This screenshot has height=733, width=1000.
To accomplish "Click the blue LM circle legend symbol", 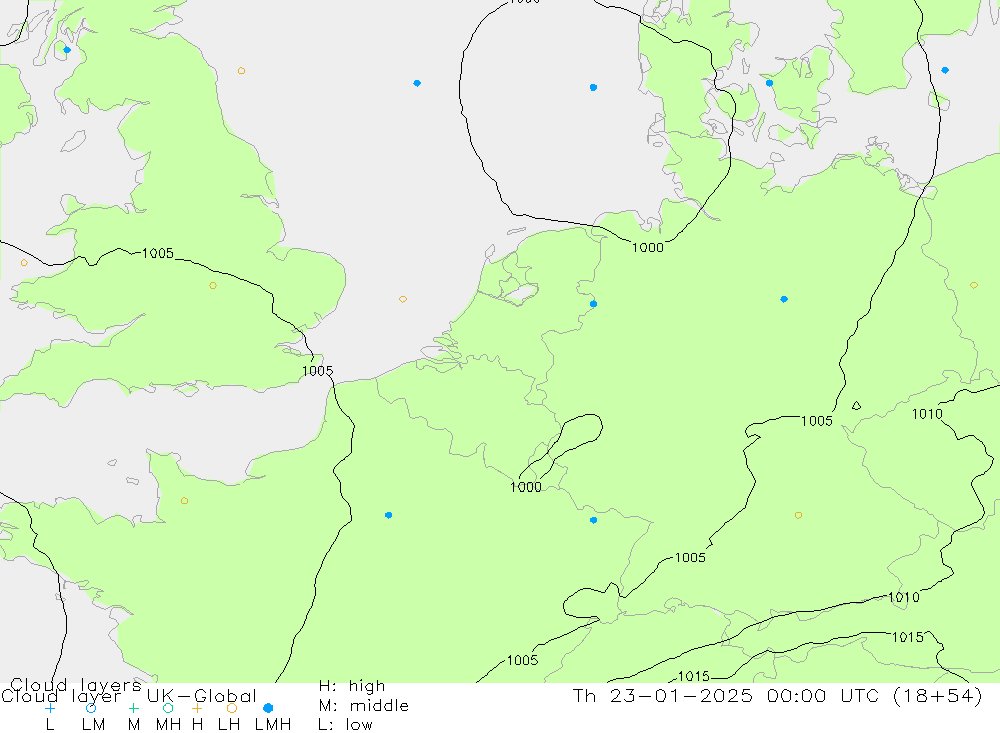I will pyautogui.click(x=91, y=708).
